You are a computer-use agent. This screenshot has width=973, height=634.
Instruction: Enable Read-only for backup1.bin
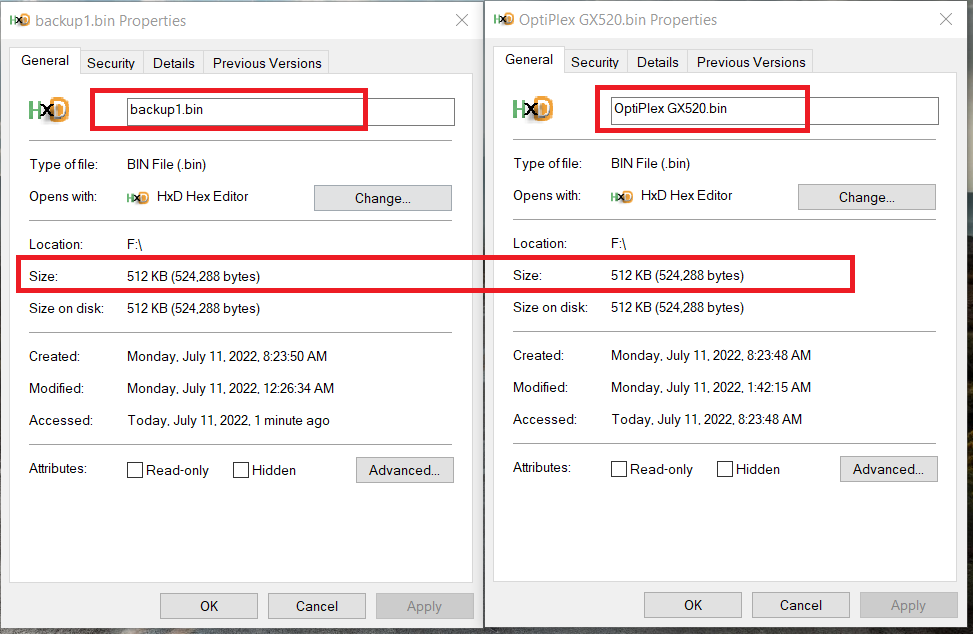[135, 470]
